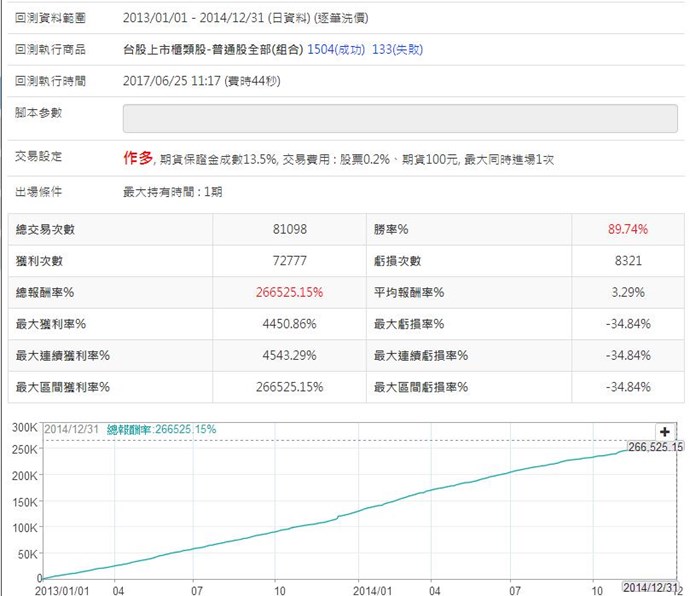This screenshot has height=596, width=690.
Task: Click the 虧損次數 value 8321
Action: 633,260
